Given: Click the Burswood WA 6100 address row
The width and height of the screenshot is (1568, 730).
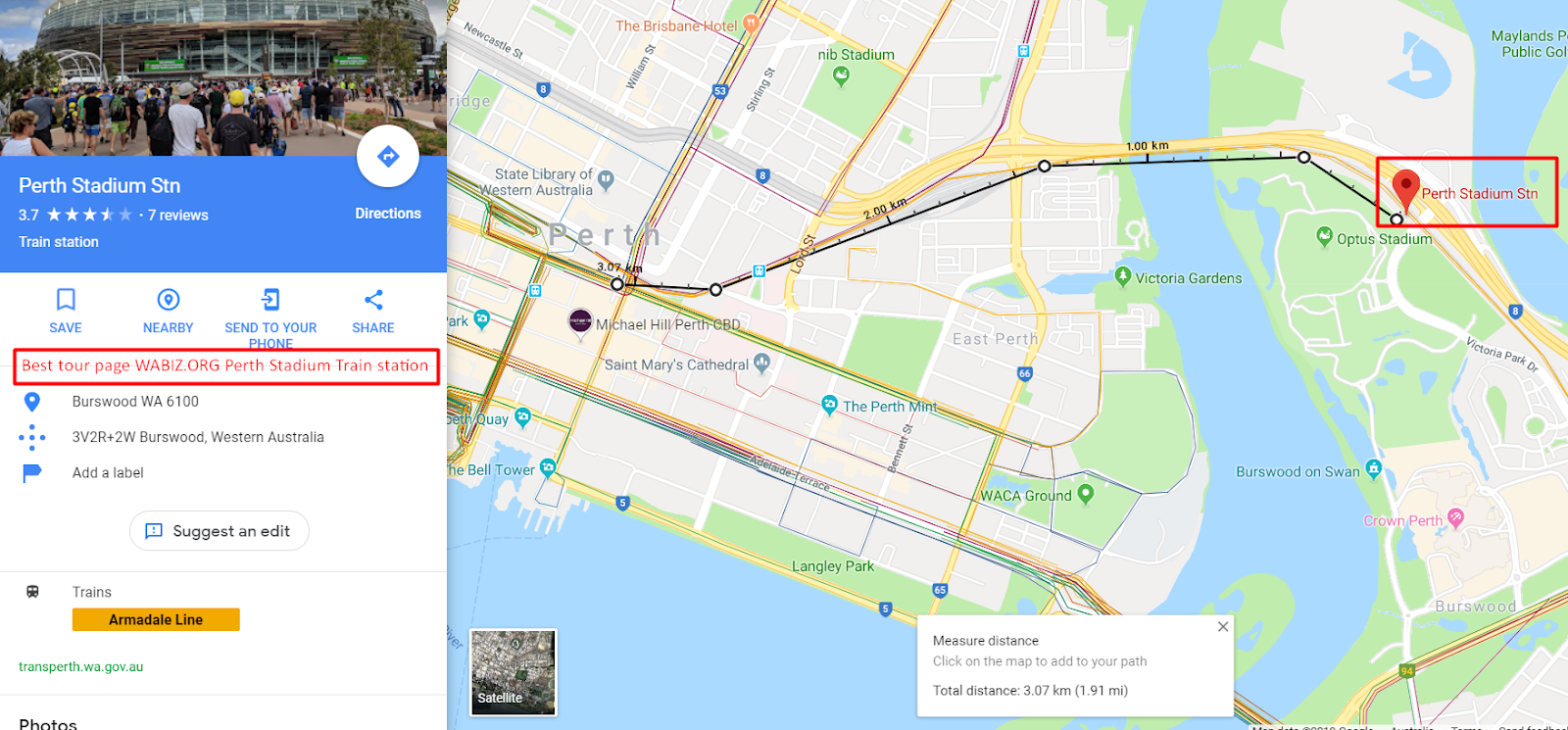Looking at the screenshot, I should [x=223, y=402].
